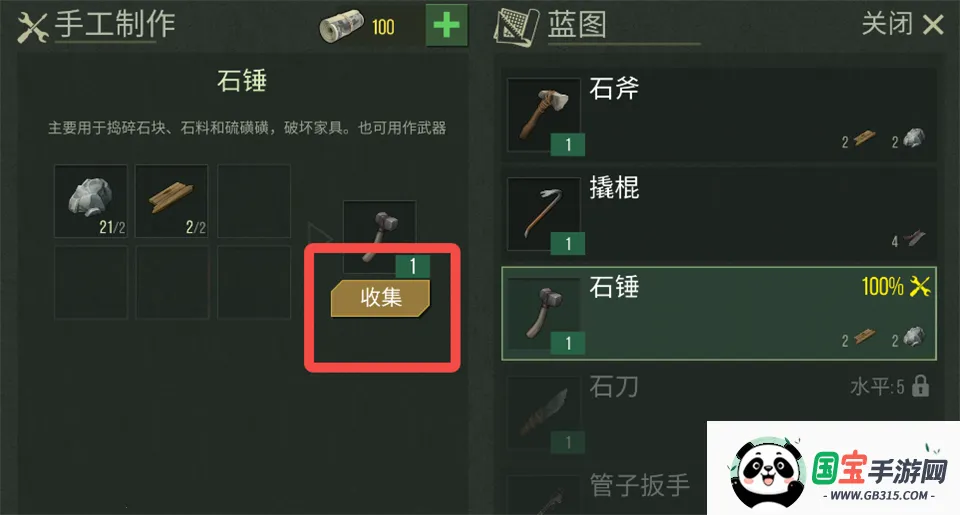The height and width of the screenshot is (515, 960).
Task: Click the crafted stone hammer output icon
Action: tap(380, 237)
